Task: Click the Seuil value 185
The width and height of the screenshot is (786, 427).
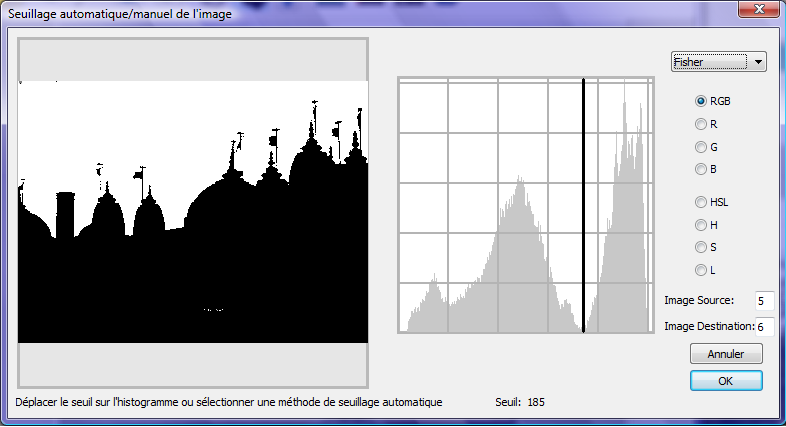Action: (x=536, y=402)
